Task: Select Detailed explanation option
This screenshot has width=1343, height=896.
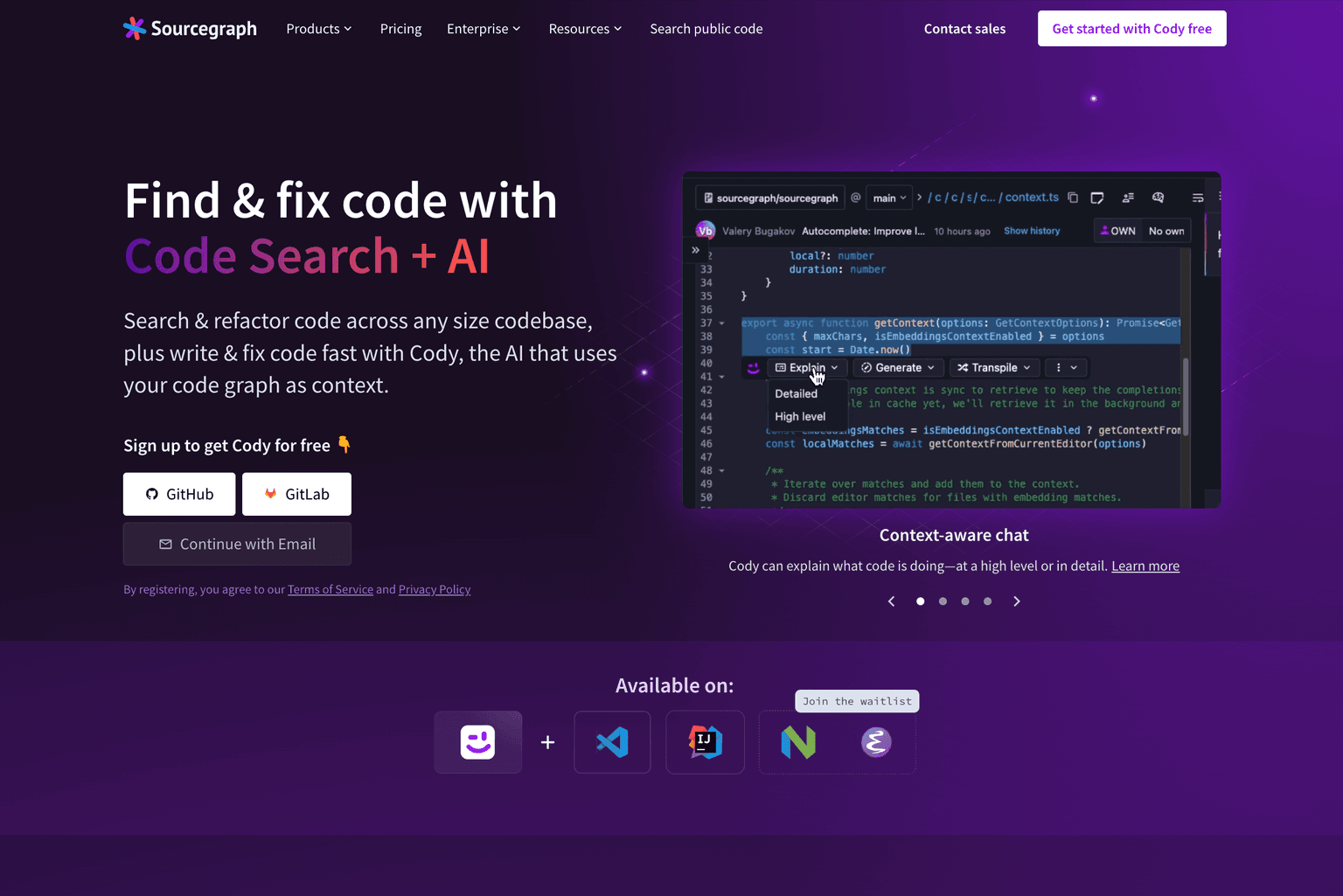Action: (x=797, y=393)
